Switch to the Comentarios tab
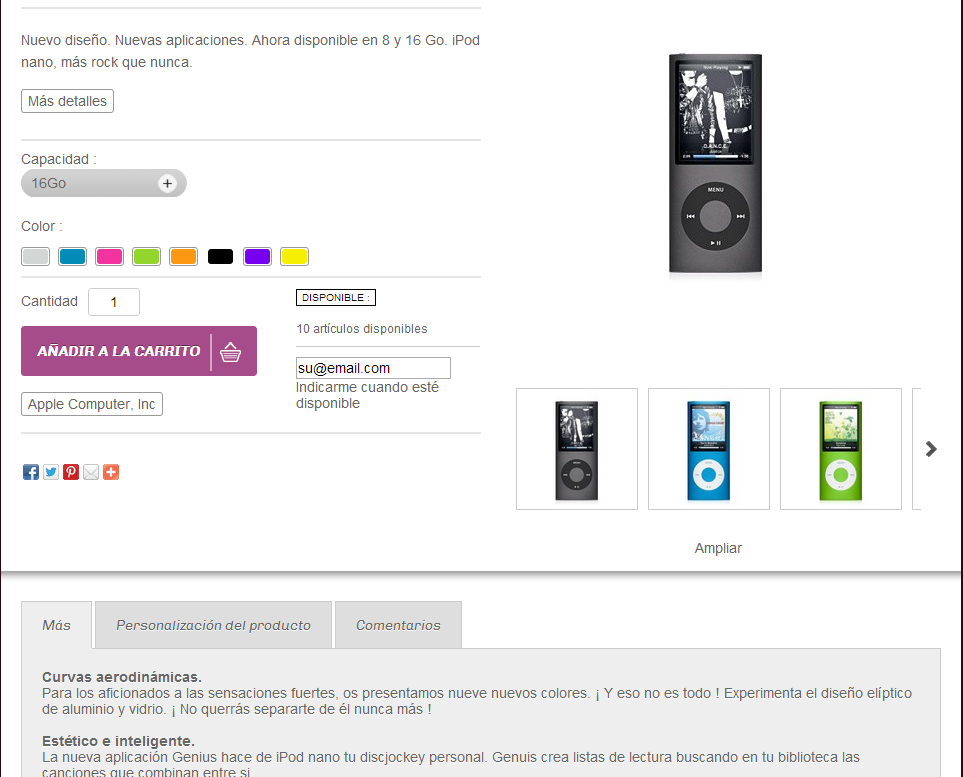The height and width of the screenshot is (777, 963). pyautogui.click(x=398, y=625)
